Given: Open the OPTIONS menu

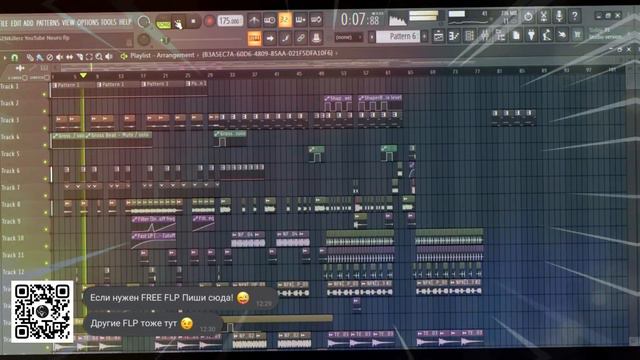Looking at the screenshot, I should tap(88, 22).
